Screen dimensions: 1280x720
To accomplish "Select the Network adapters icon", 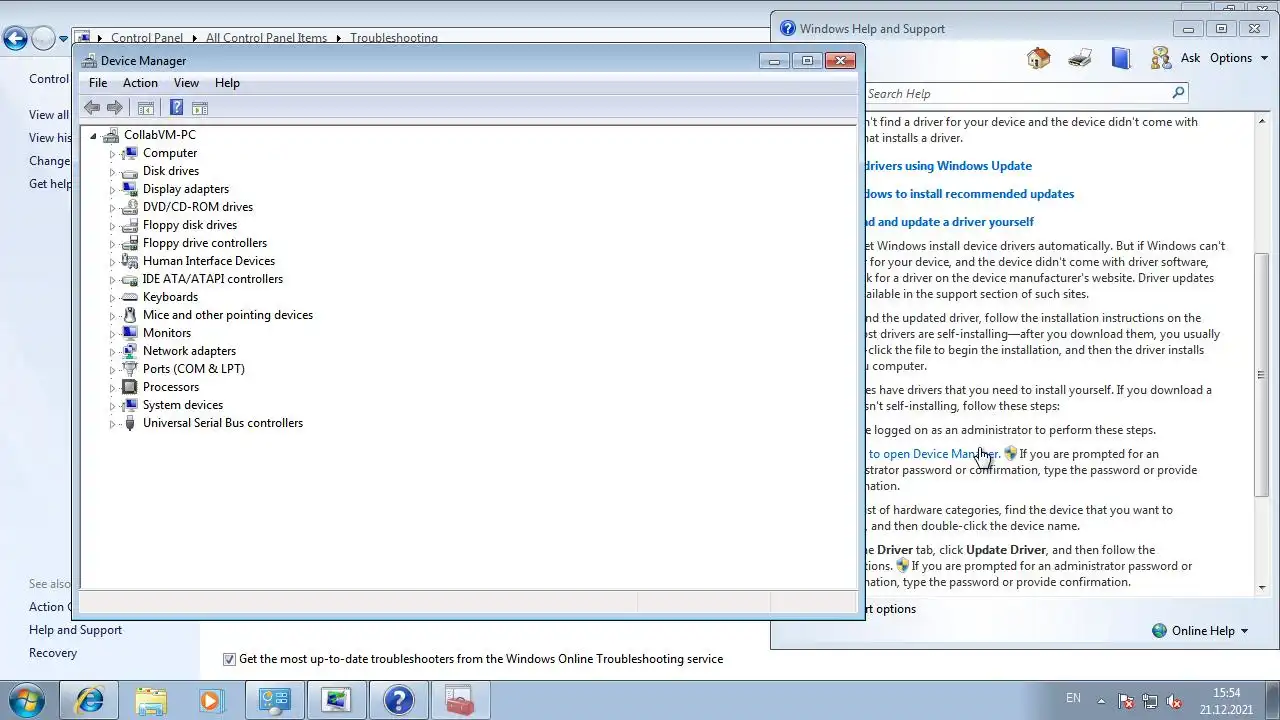I will (x=129, y=351).
